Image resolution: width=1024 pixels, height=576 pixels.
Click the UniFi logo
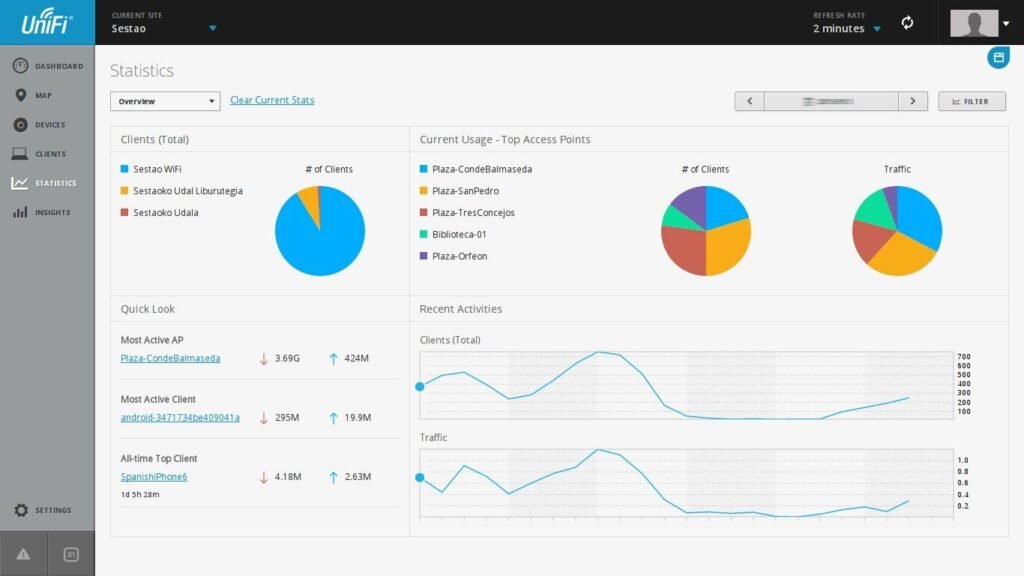pyautogui.click(x=47, y=21)
